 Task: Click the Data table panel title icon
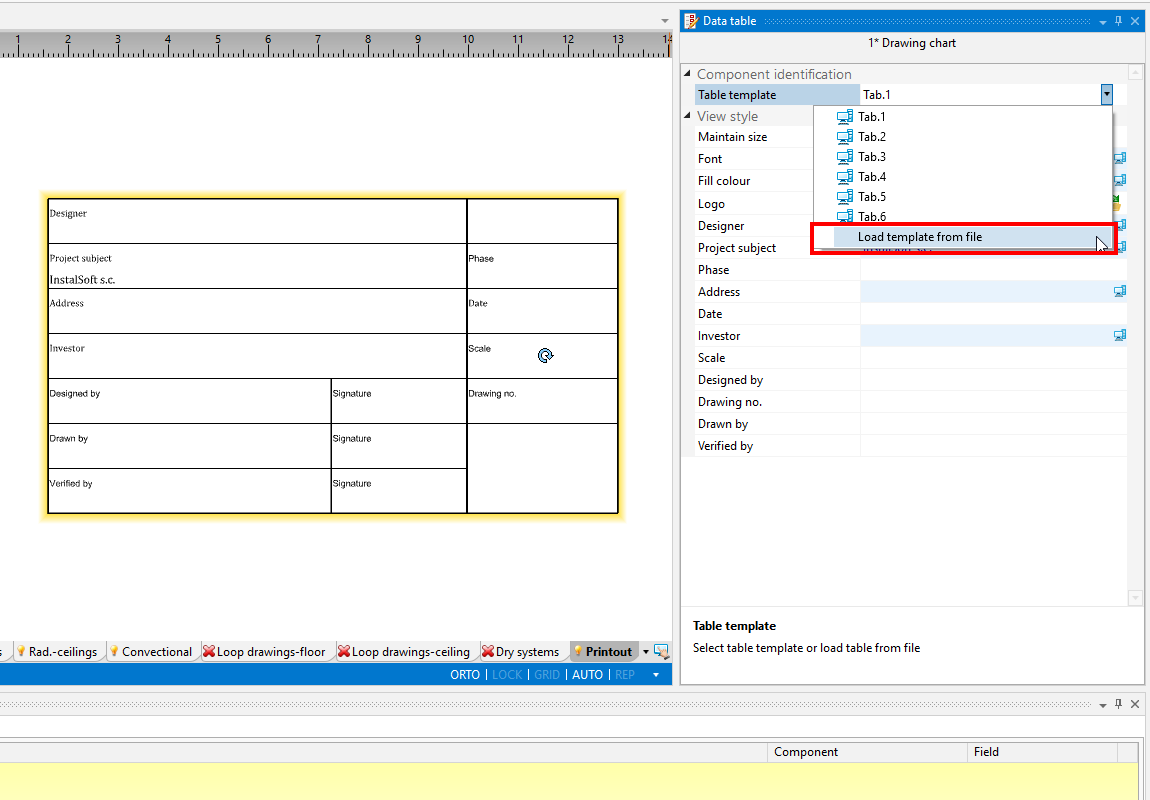coord(691,21)
